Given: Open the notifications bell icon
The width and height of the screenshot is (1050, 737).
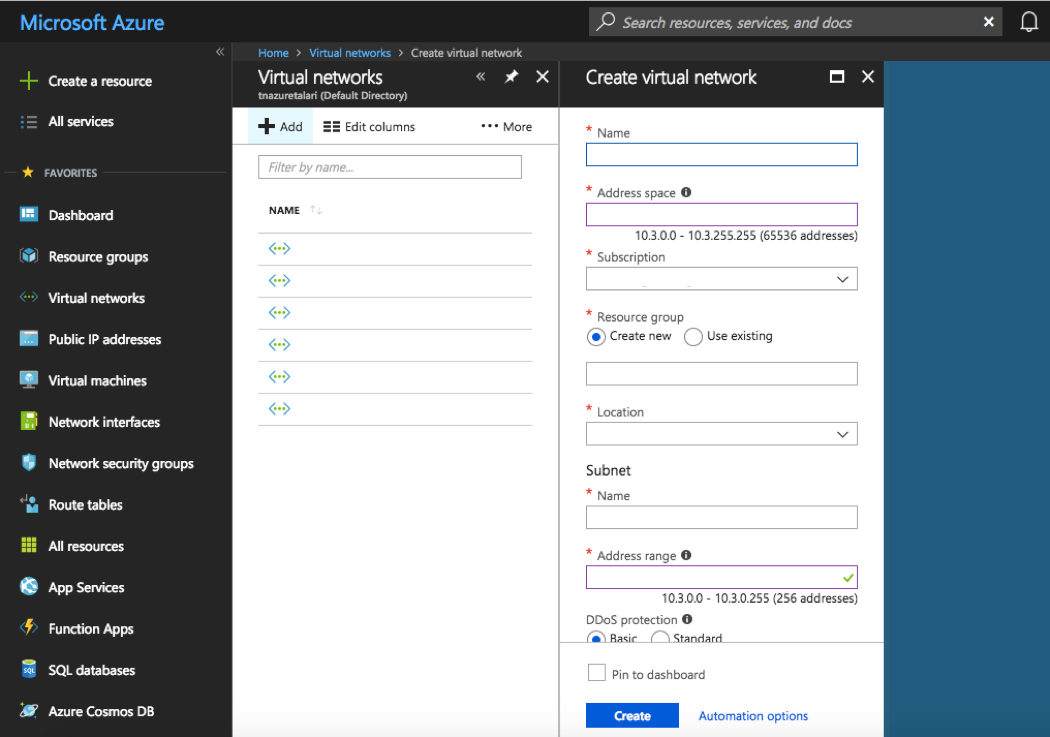Looking at the screenshot, I should (1029, 22).
